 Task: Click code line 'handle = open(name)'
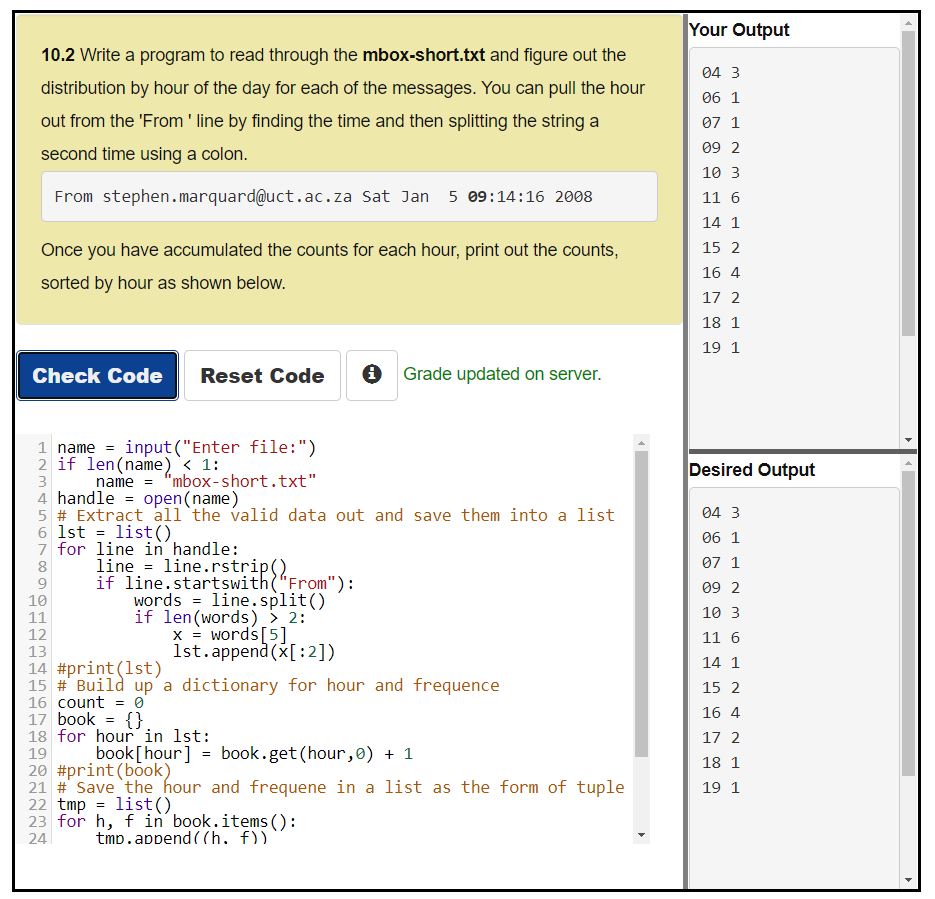[x=148, y=498]
